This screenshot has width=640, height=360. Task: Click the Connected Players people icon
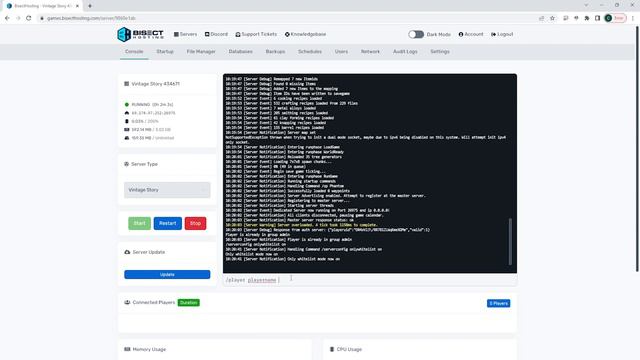pyautogui.click(x=127, y=302)
